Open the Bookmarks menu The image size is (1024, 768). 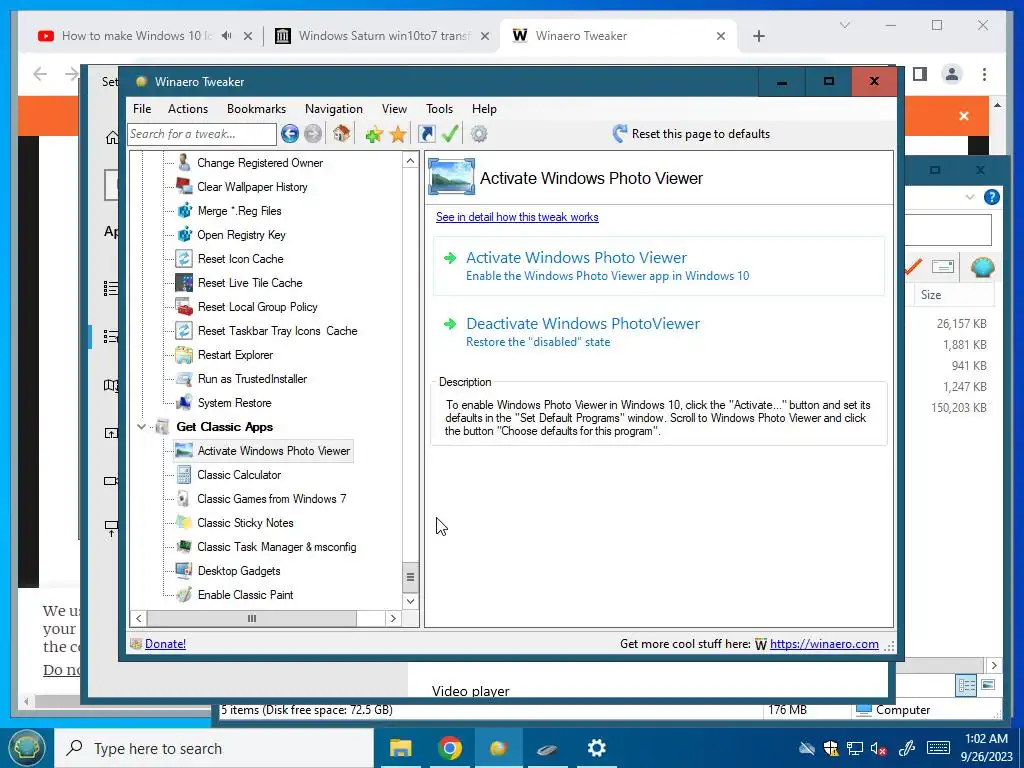[257, 109]
